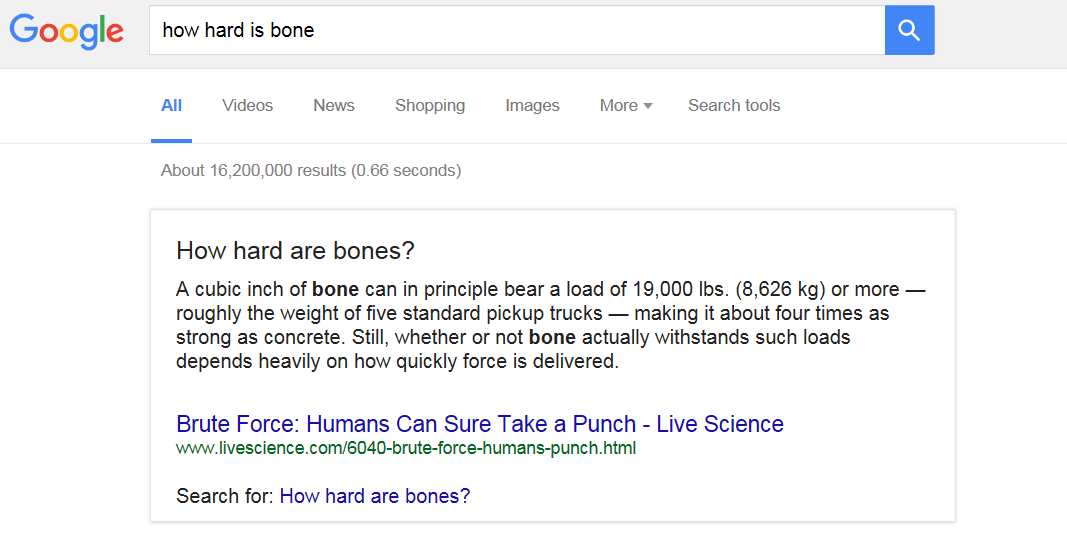Show the Images results tab
Screen dimensions: 1067x539
click(x=532, y=106)
